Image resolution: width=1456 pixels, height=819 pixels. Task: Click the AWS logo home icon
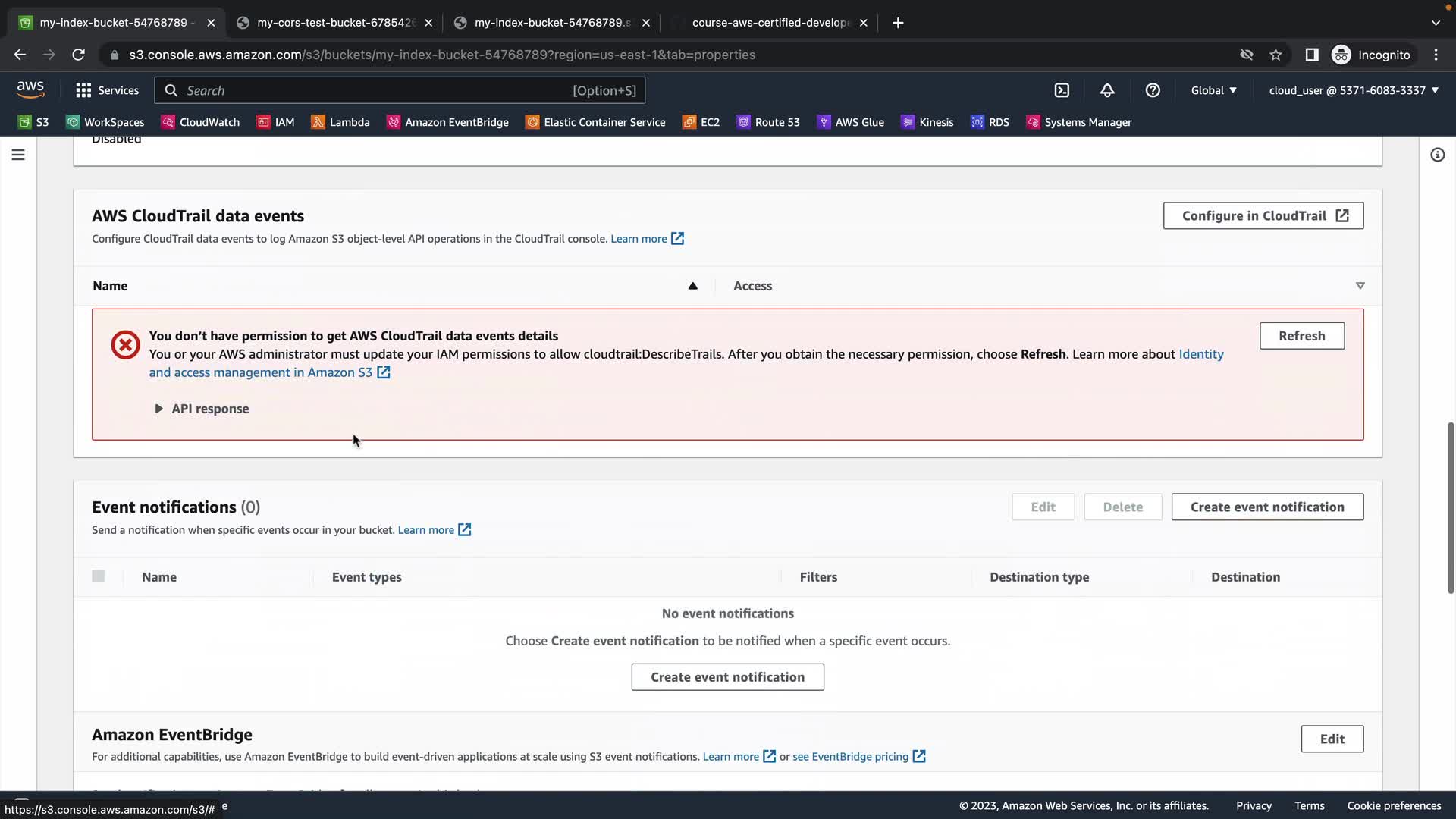30,89
